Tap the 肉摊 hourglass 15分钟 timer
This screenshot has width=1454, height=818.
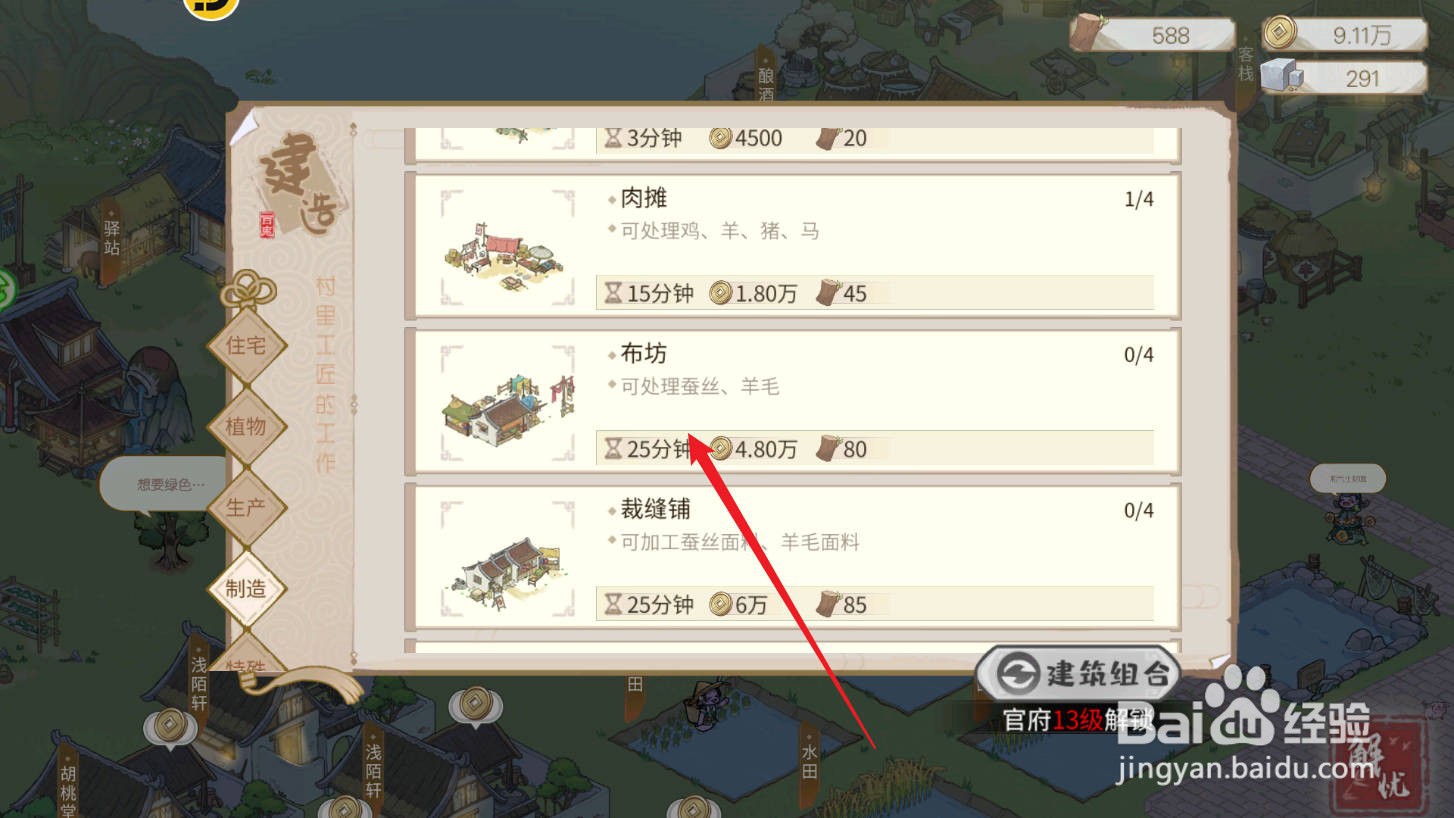click(x=648, y=293)
